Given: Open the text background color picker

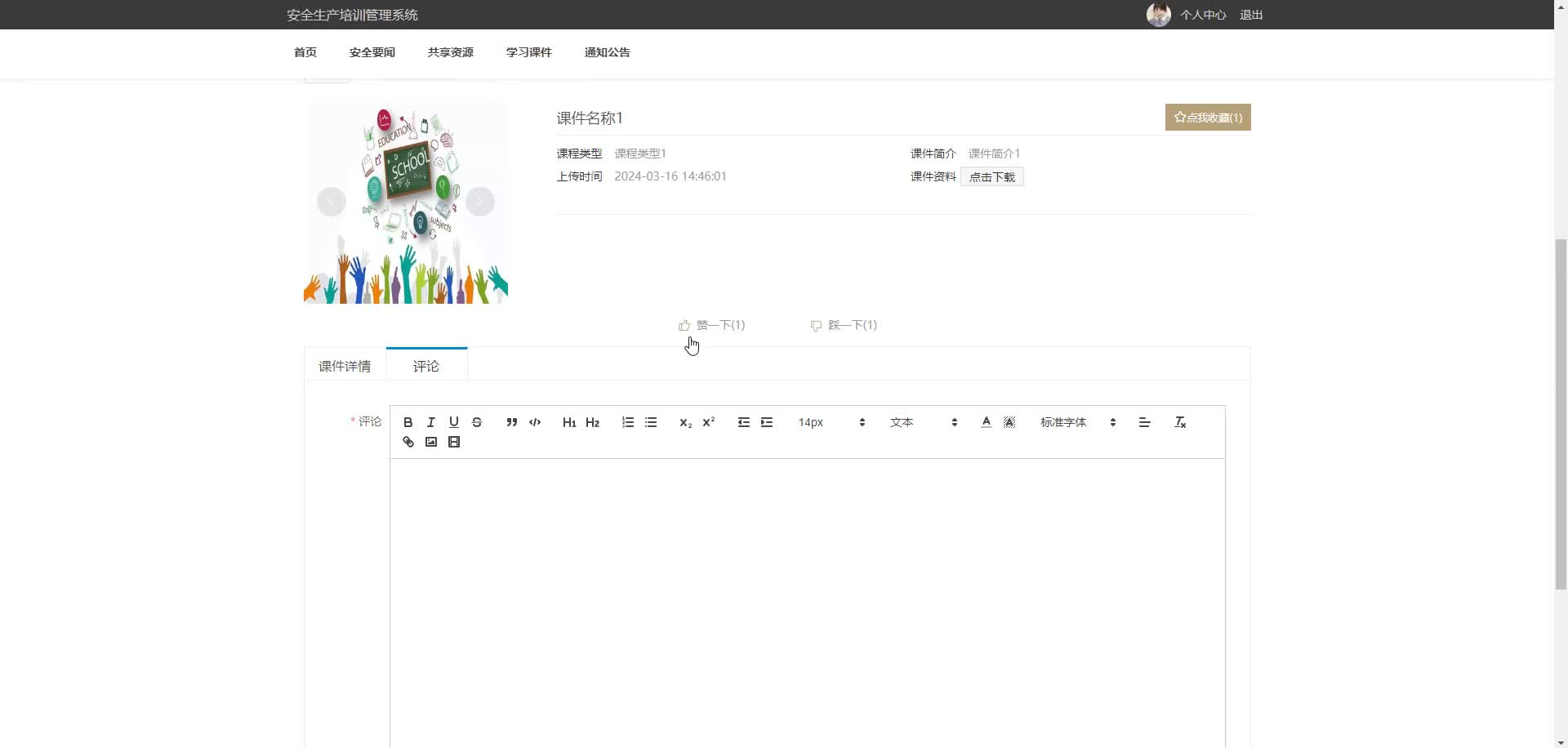Looking at the screenshot, I should (x=1009, y=422).
